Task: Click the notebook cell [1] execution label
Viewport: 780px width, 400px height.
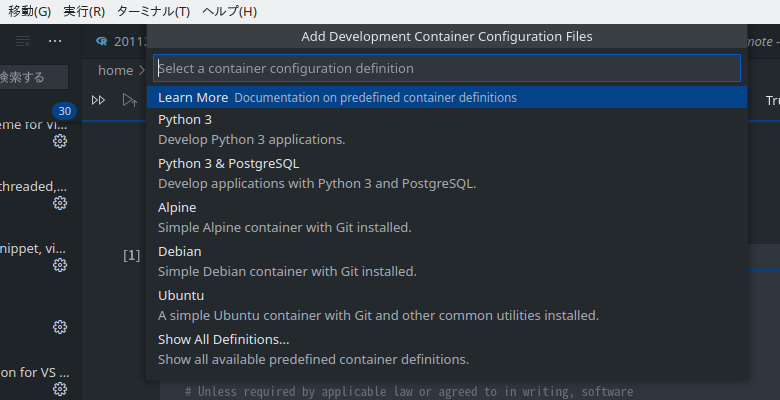Action: tap(131, 255)
